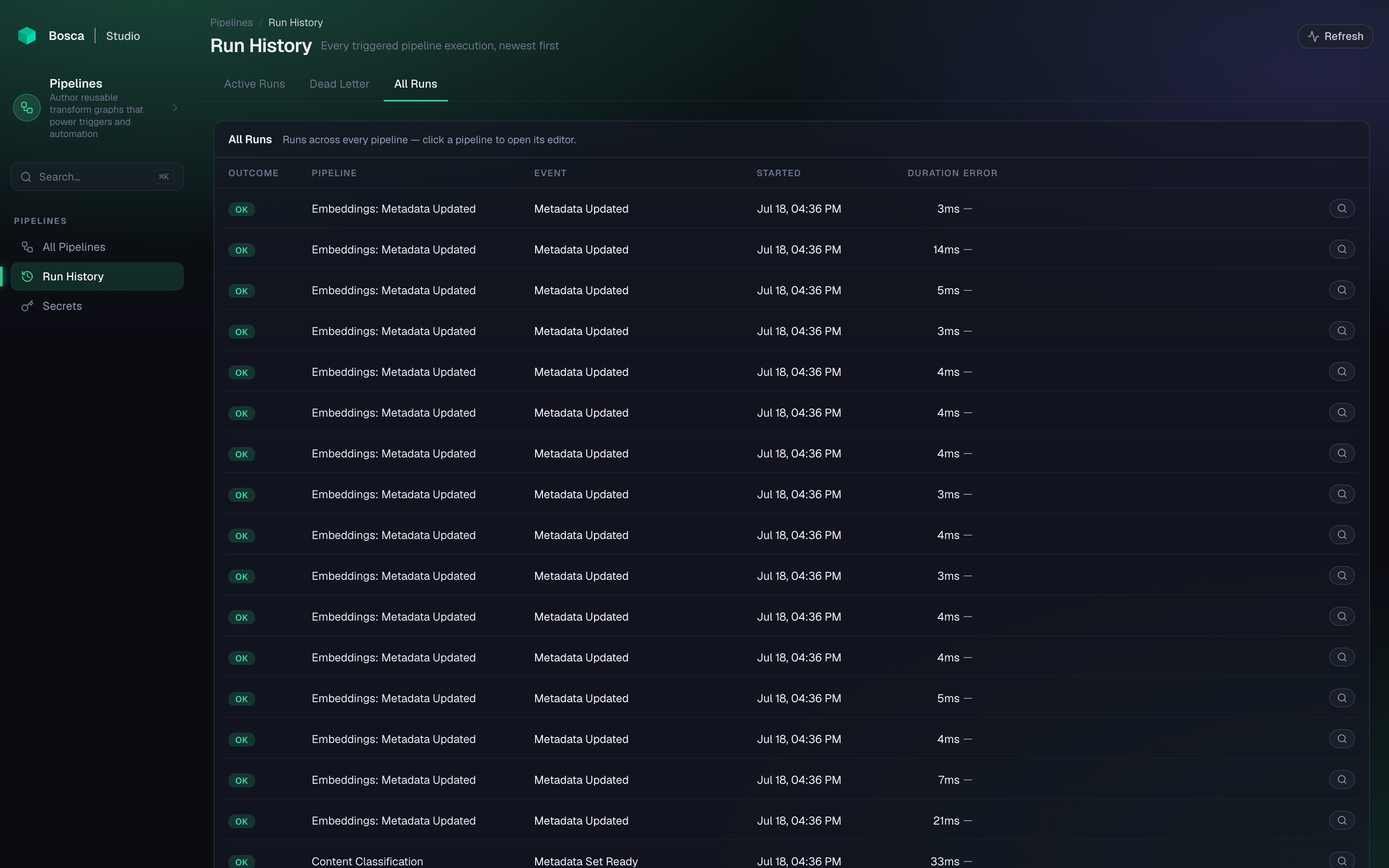Select the All Runs tab

coord(415,84)
